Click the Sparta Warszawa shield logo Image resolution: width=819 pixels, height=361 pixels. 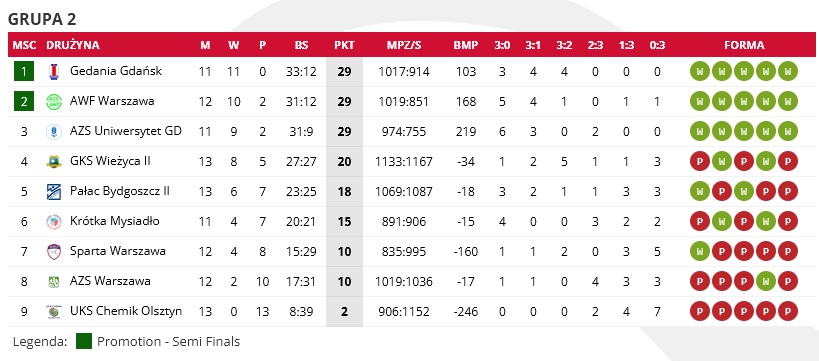(53, 252)
